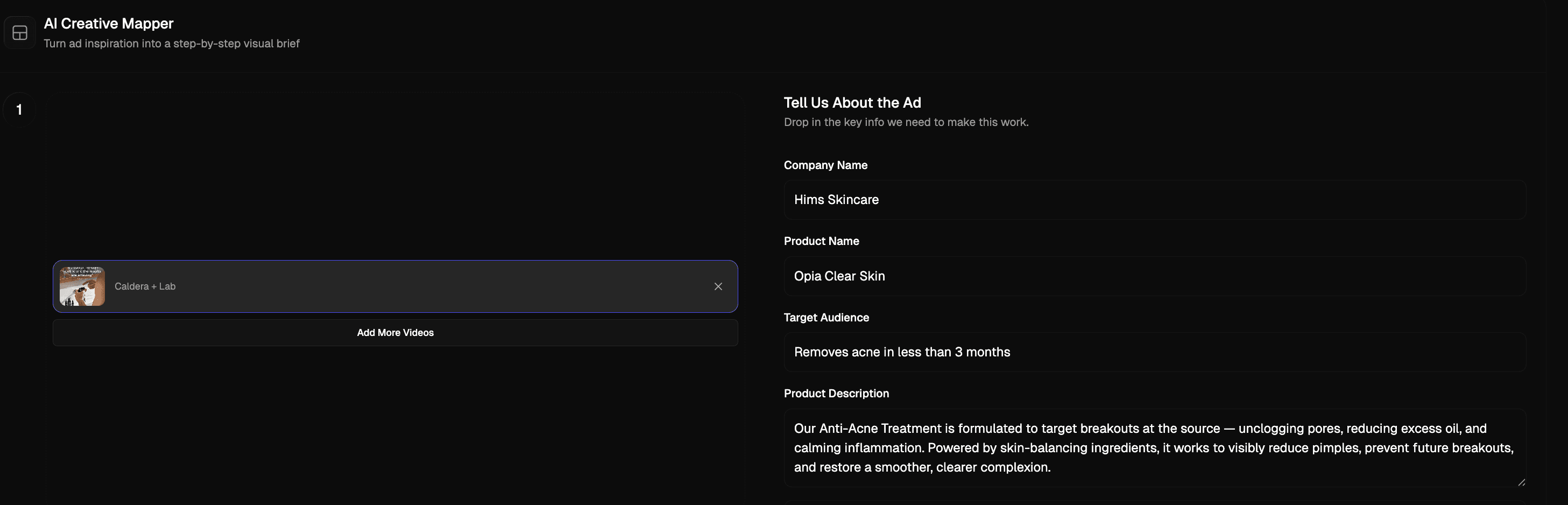The width and height of the screenshot is (1568, 505).
Task: Click the Company Name label
Action: coord(825,165)
